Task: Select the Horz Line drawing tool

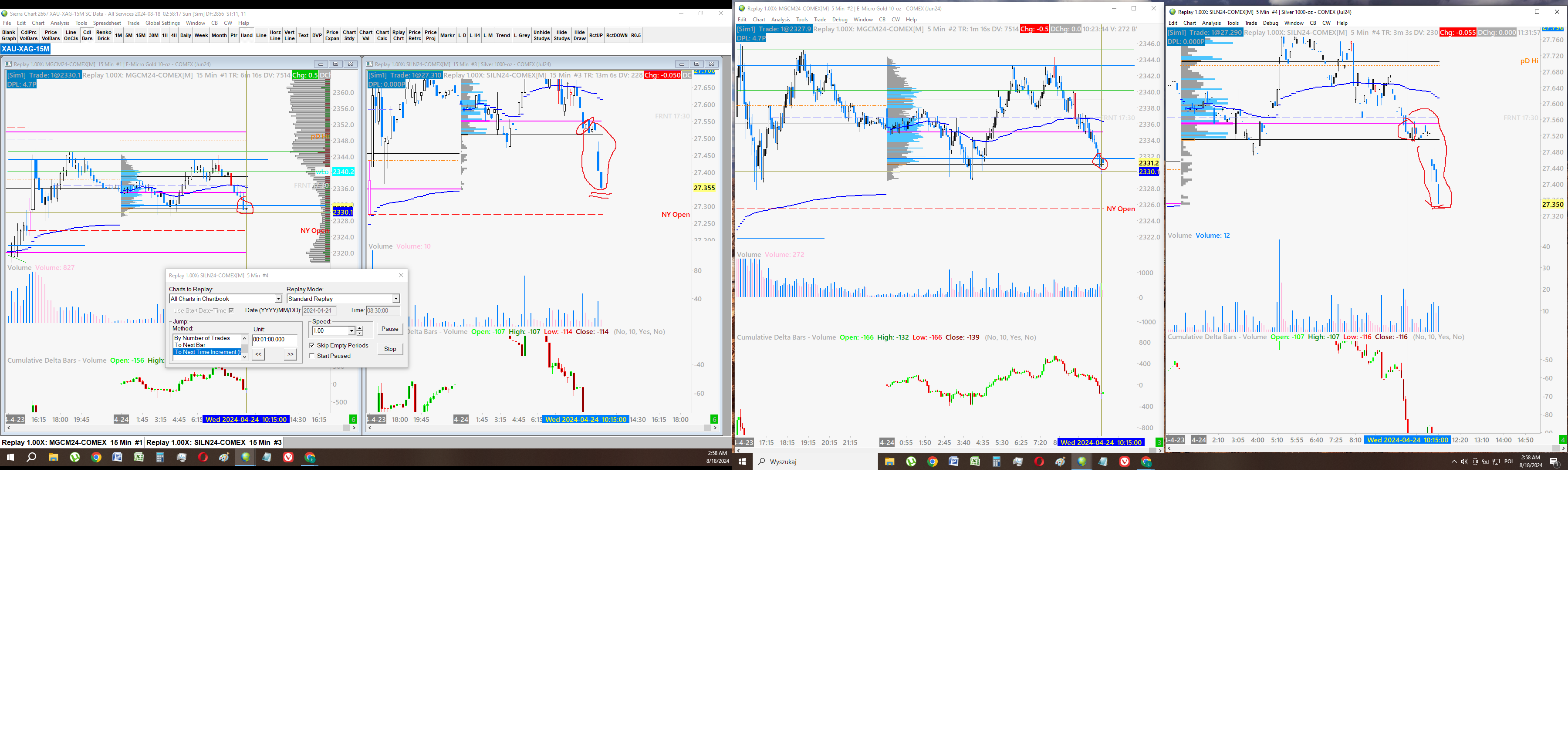Action: [275, 35]
